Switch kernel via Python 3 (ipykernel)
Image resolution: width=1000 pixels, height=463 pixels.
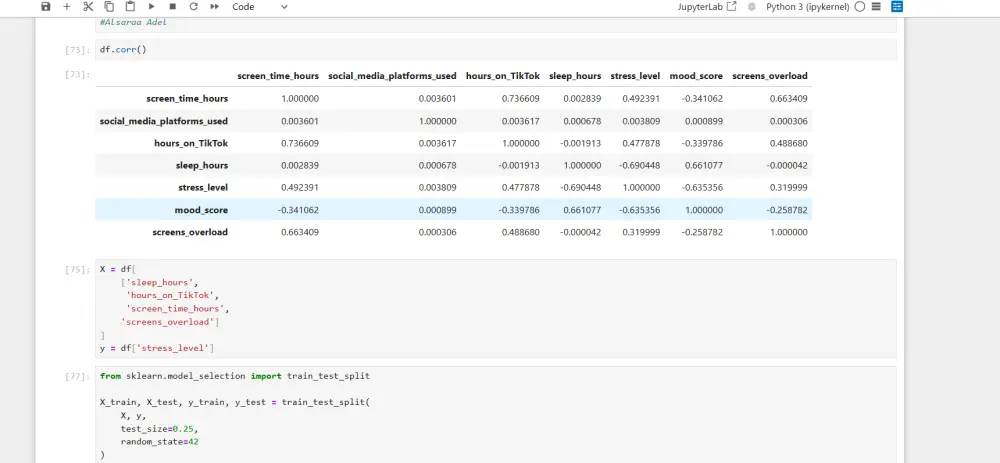807,6
